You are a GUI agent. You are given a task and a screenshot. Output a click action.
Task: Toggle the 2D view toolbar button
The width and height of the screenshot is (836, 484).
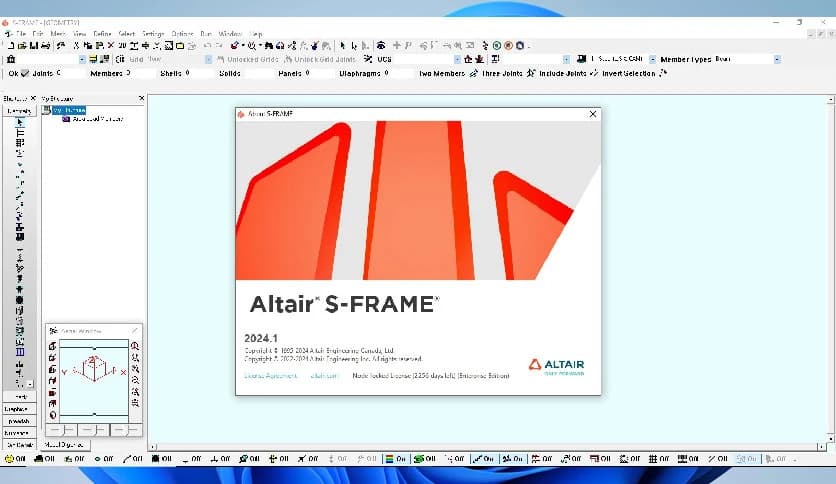pos(122,46)
